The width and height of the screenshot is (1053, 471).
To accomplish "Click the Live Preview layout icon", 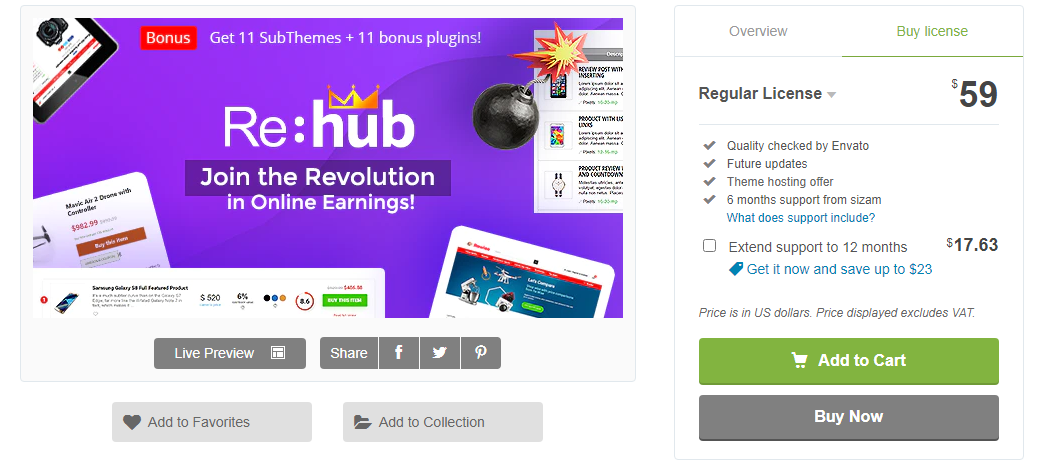I will (278, 353).
